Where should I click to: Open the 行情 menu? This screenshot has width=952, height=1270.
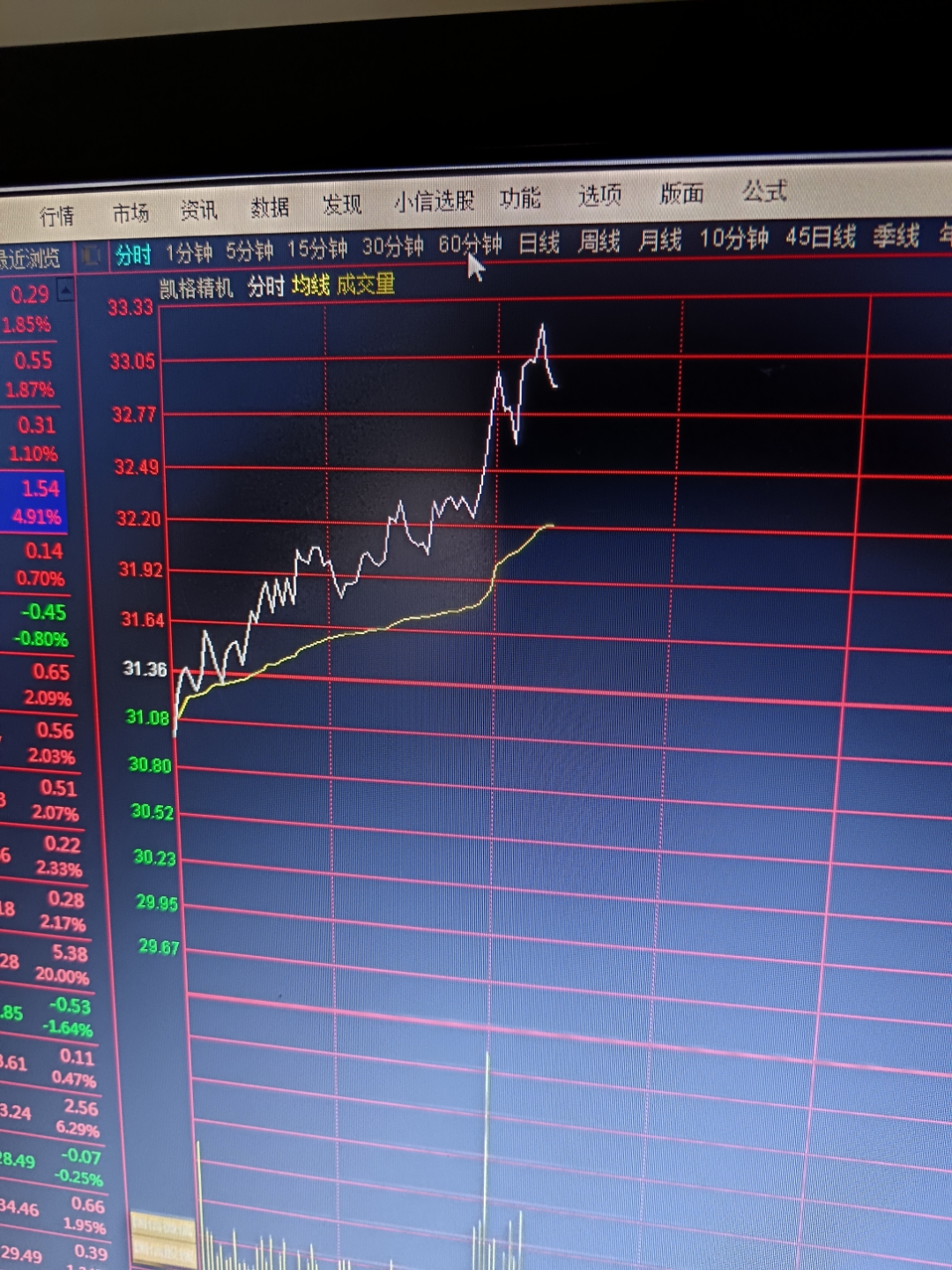[x=57, y=216]
